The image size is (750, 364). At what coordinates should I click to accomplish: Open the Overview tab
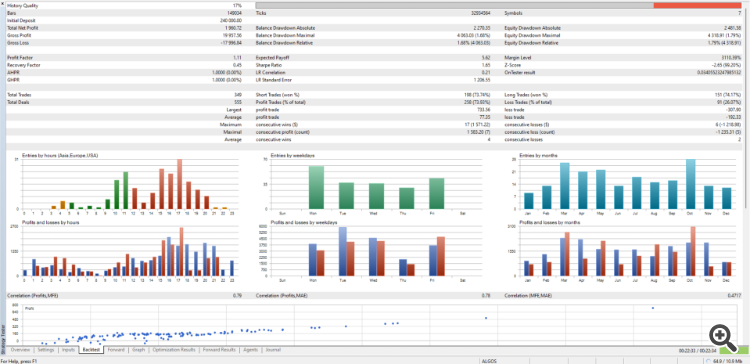pyautogui.click(x=20, y=350)
